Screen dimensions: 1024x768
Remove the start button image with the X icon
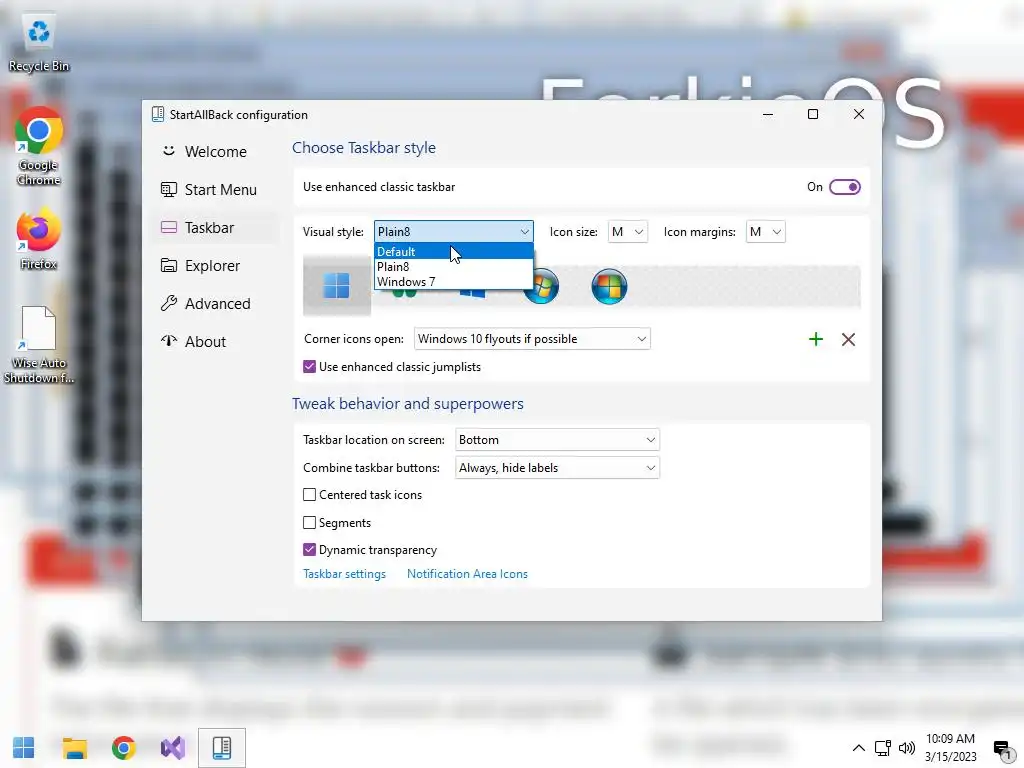pyautogui.click(x=848, y=339)
